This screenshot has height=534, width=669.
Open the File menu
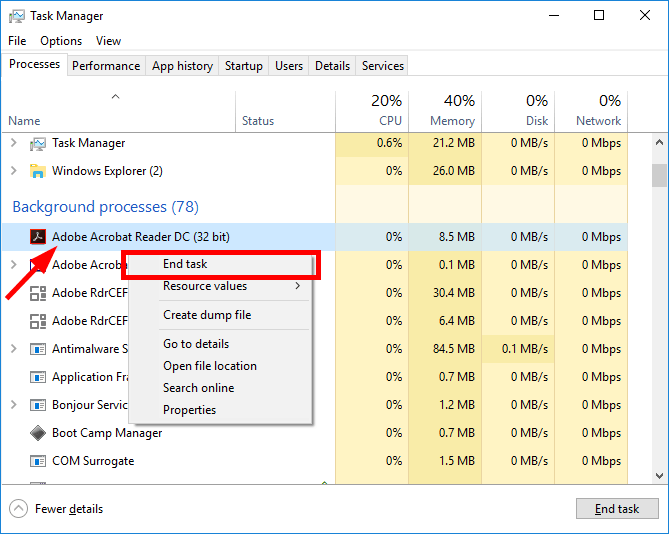pyautogui.click(x=17, y=41)
